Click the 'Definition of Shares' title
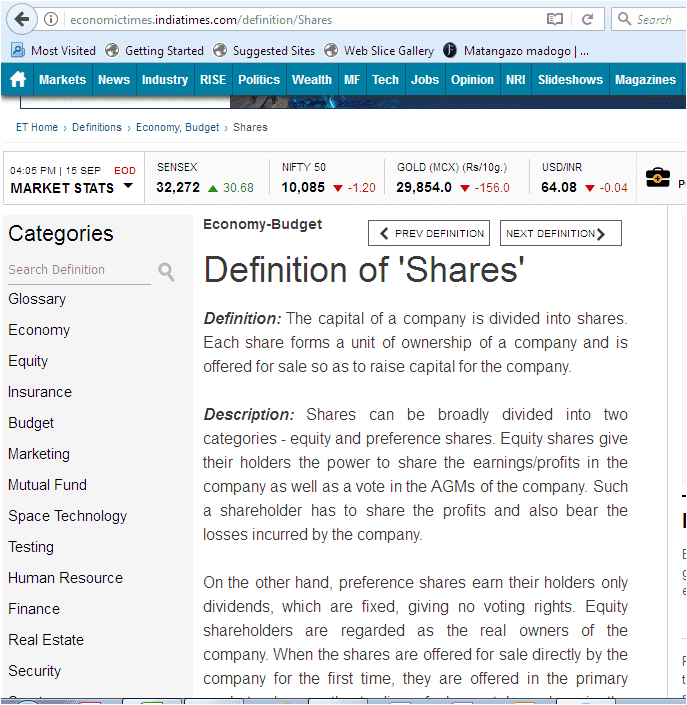 [x=364, y=270]
